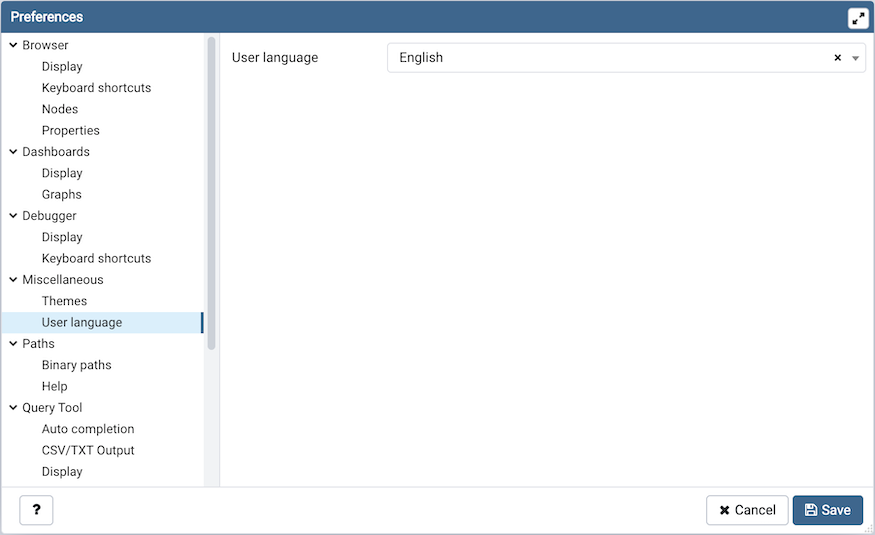This screenshot has width=875, height=535.
Task: Collapse the Dashboards tree section
Action: click(x=13, y=152)
